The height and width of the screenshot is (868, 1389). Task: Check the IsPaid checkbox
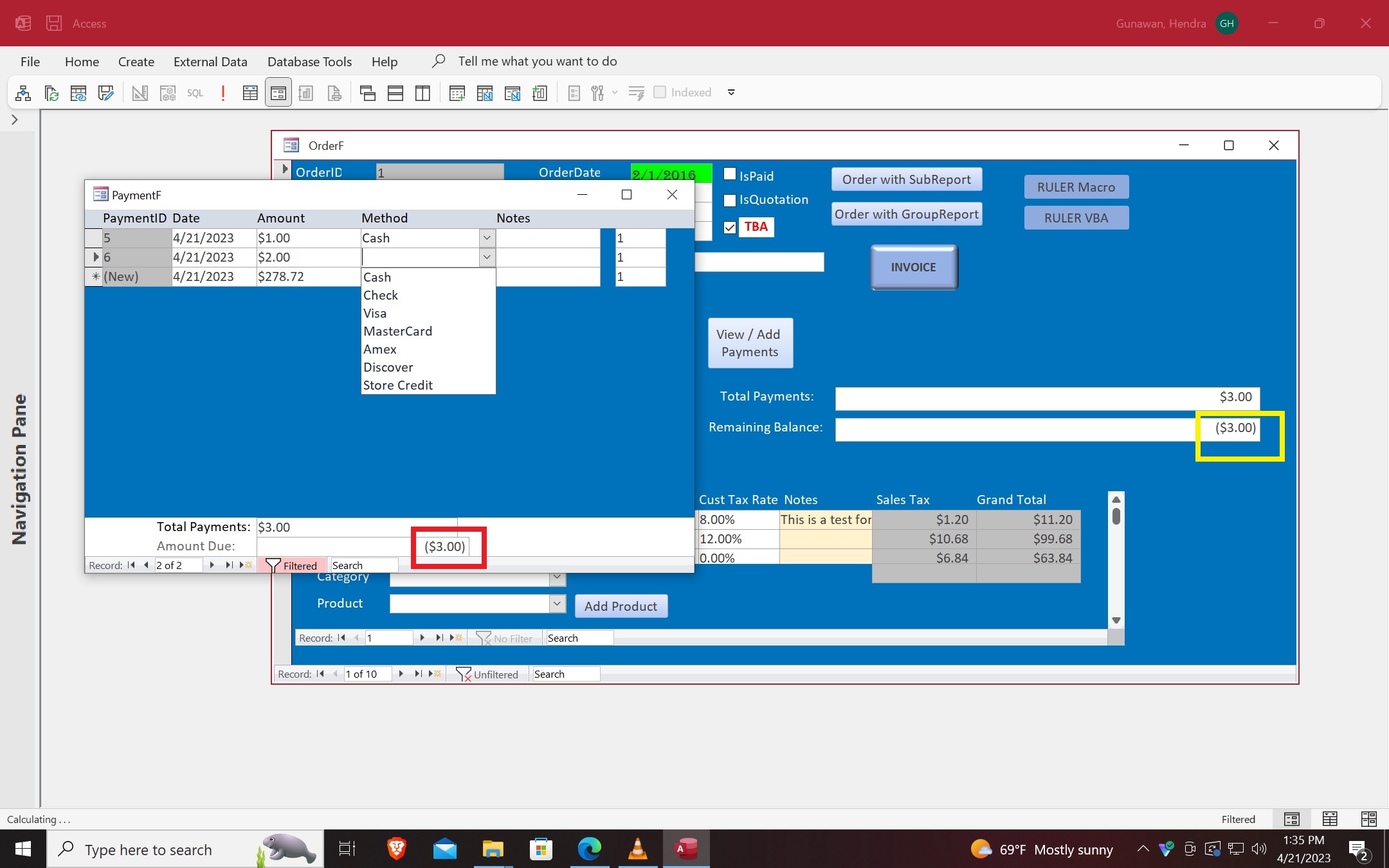pos(729,174)
